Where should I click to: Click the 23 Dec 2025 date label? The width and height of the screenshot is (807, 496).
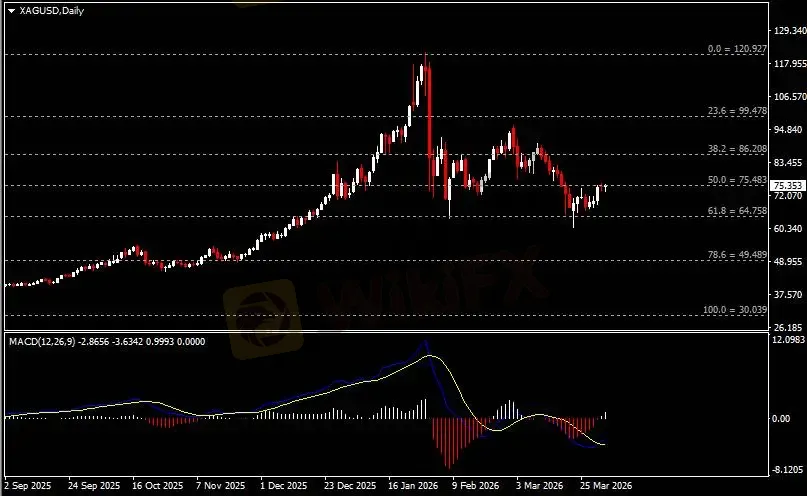point(350,486)
